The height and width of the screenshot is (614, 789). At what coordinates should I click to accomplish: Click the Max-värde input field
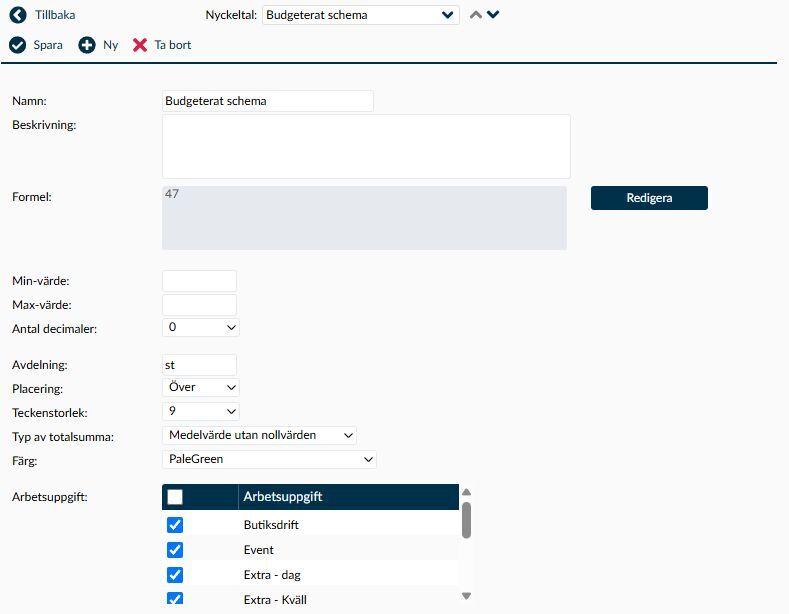pos(199,305)
